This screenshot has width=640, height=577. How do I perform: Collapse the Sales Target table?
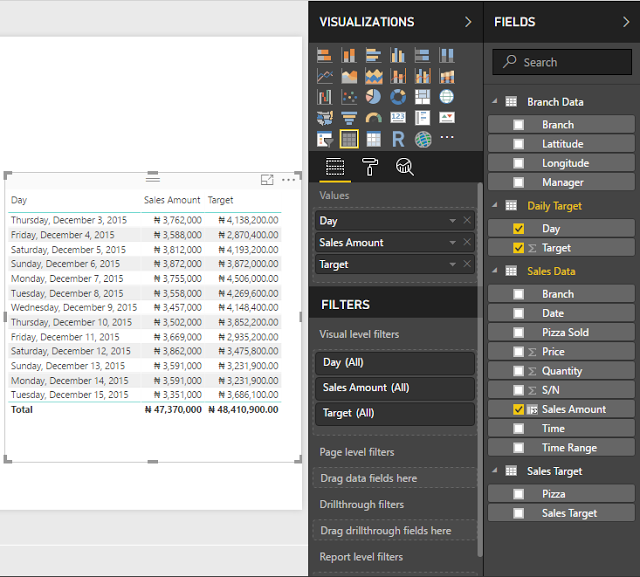pyautogui.click(x=495, y=470)
